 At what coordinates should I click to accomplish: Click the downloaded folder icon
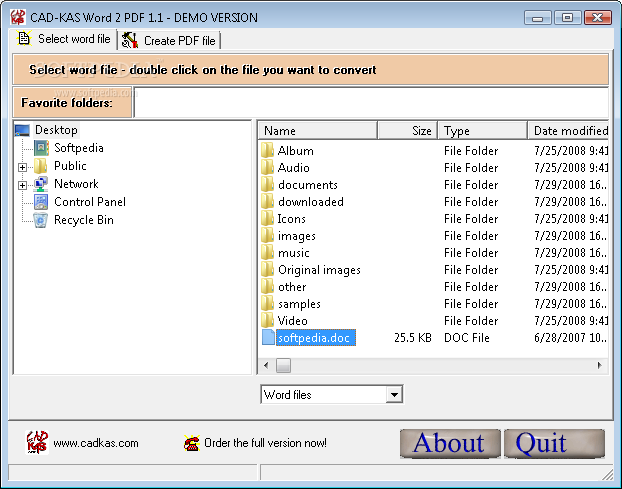[x=268, y=201]
